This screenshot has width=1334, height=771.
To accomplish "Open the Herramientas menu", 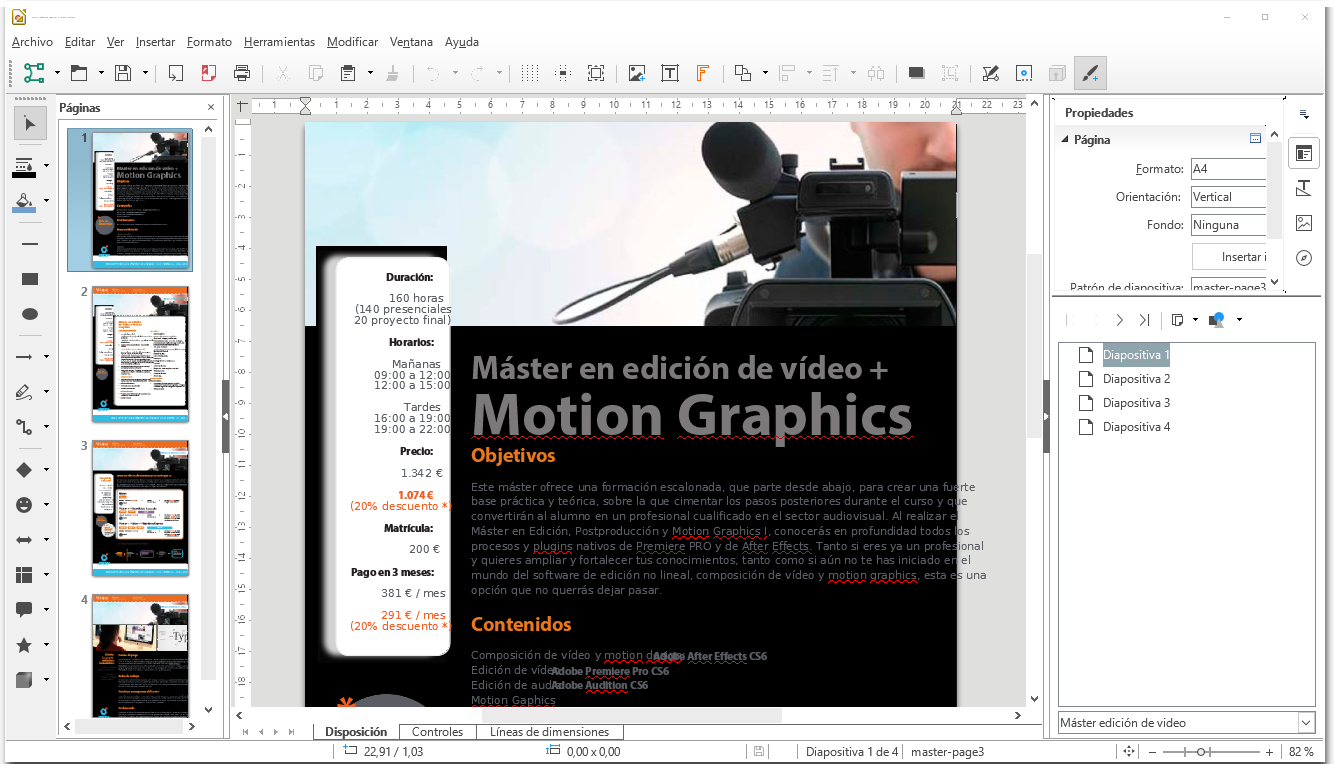I will pyautogui.click(x=279, y=42).
